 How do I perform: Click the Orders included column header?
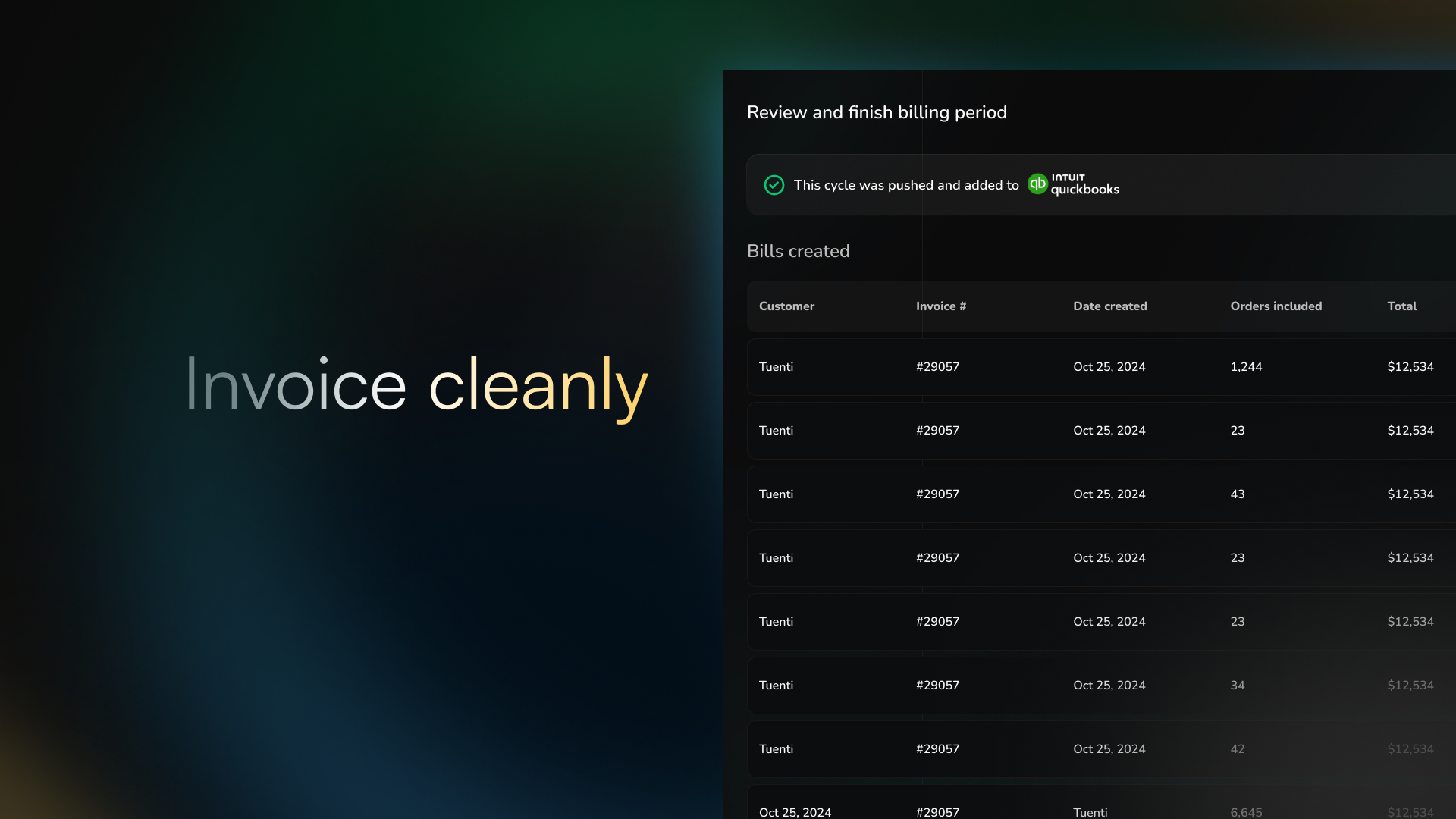pyautogui.click(x=1276, y=306)
